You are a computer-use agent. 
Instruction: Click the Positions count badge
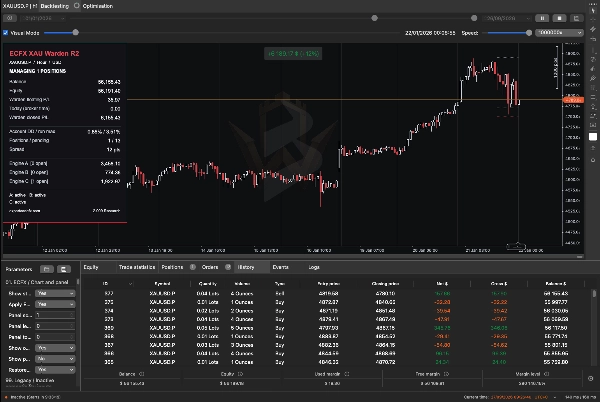[x=192, y=267]
